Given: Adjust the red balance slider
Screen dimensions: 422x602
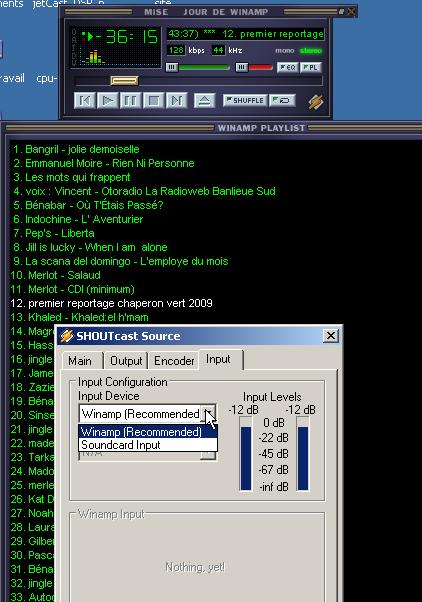Looking at the screenshot, I should tap(254, 68).
